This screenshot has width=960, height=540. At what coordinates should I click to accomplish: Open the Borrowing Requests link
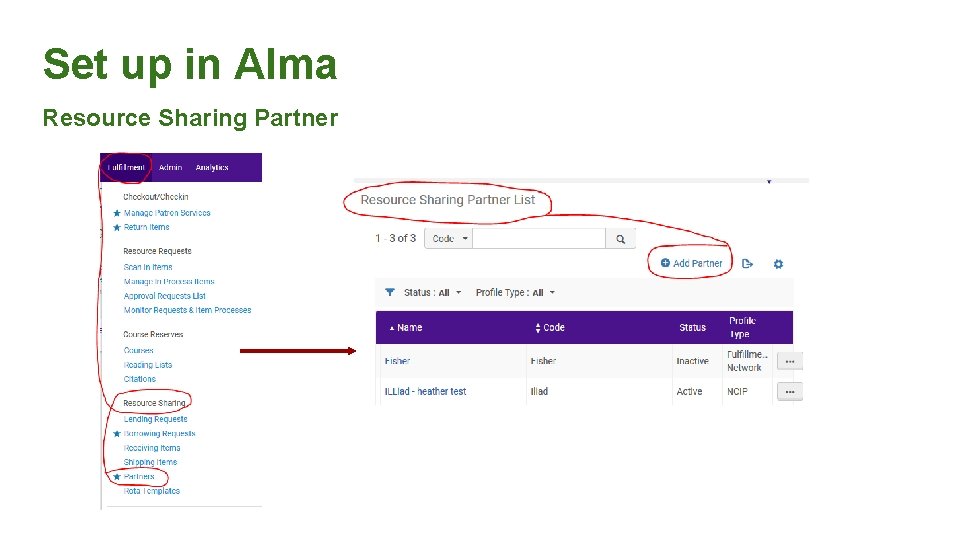[x=159, y=433]
